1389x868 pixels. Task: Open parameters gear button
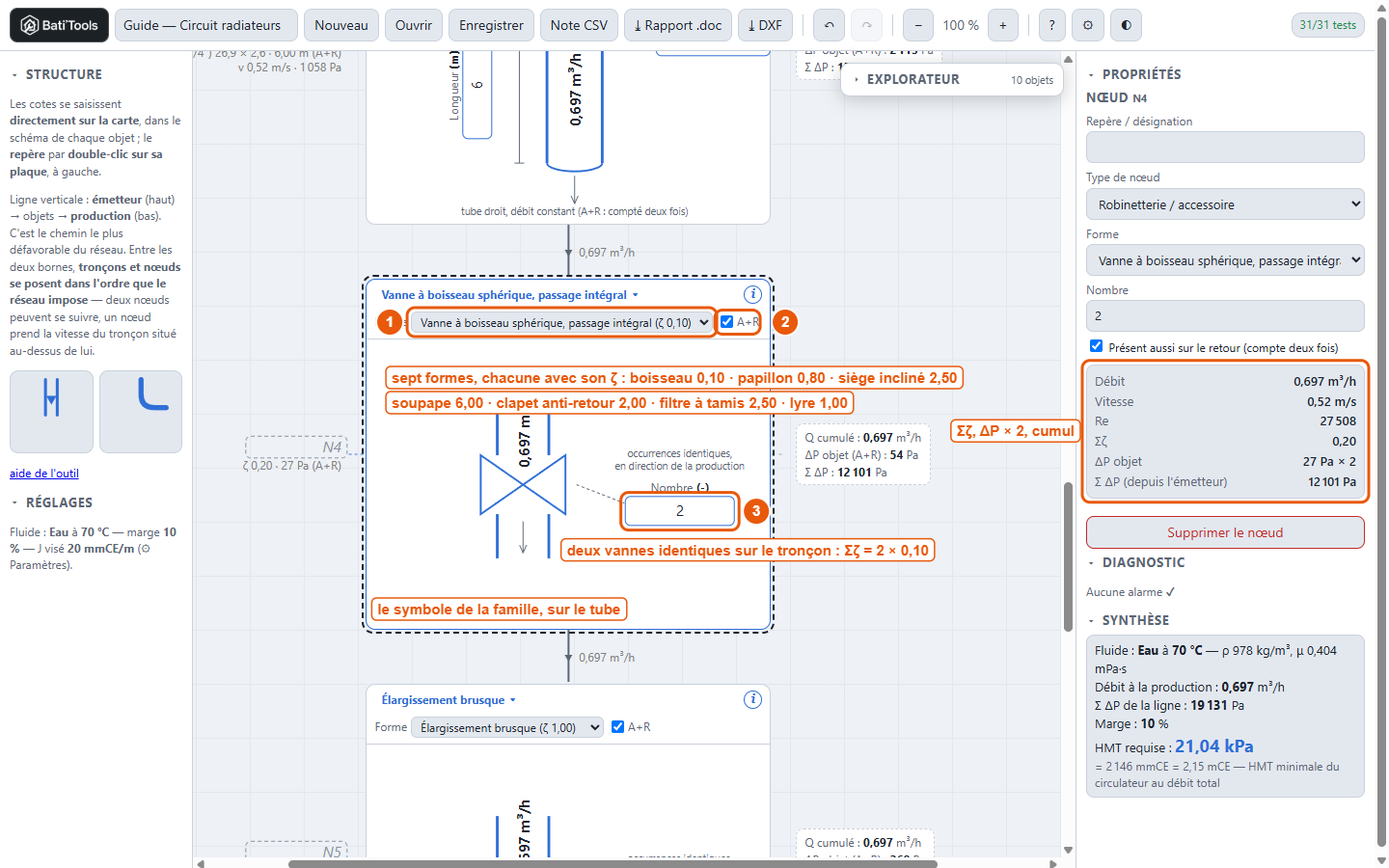(1088, 25)
